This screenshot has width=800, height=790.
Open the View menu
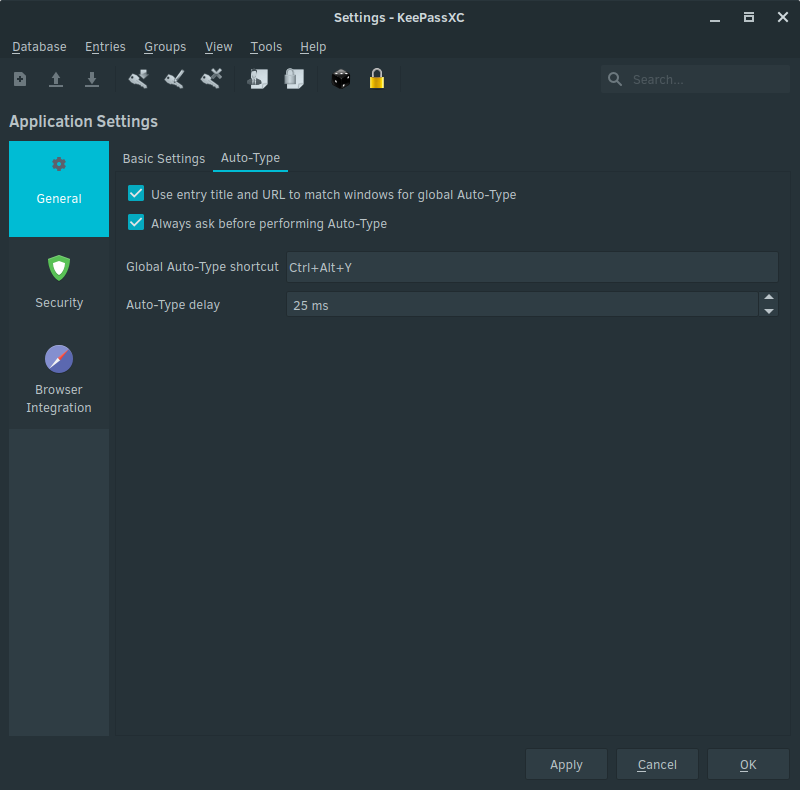(218, 47)
